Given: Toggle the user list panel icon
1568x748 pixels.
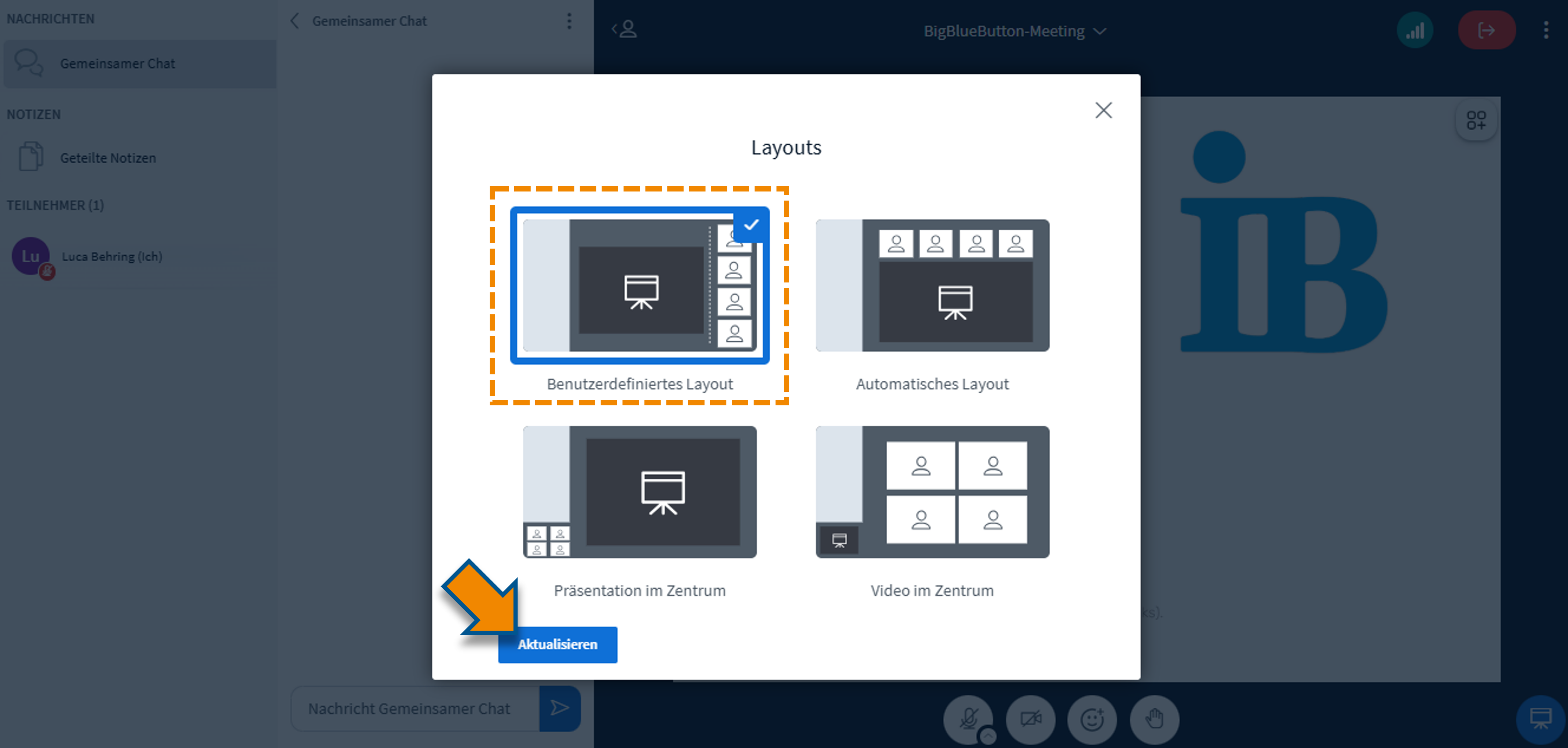Looking at the screenshot, I should click(625, 29).
